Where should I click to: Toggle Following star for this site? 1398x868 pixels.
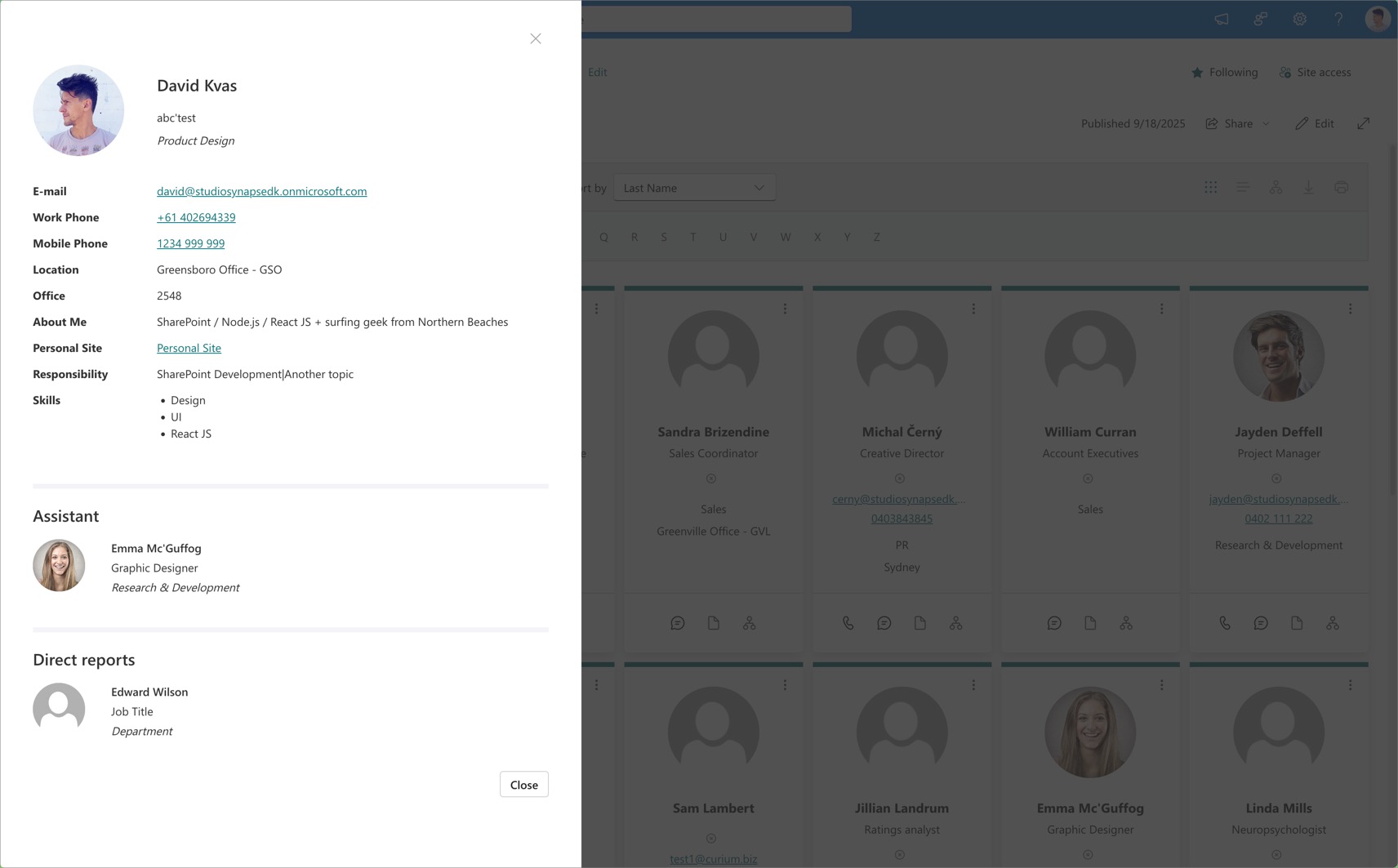[1224, 72]
